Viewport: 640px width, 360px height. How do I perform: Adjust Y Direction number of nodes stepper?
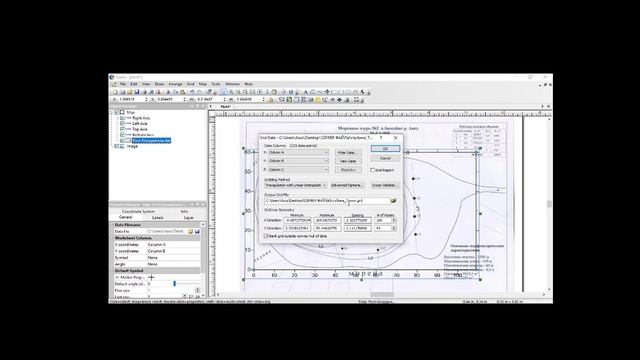point(393,228)
